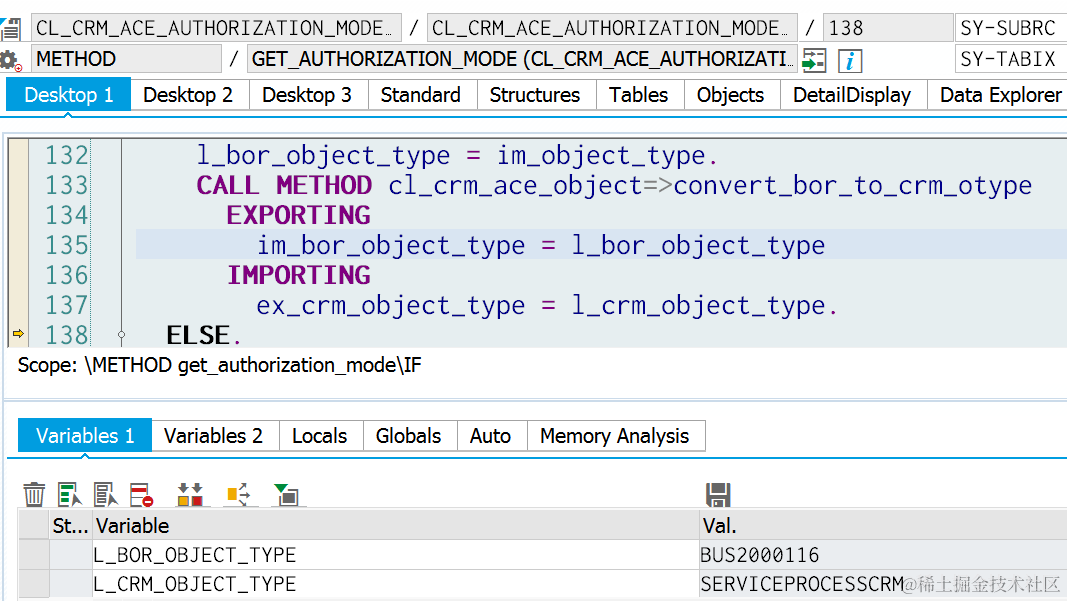Click the line number field showing 138
The height and width of the screenshot is (601, 1067).
887,28
